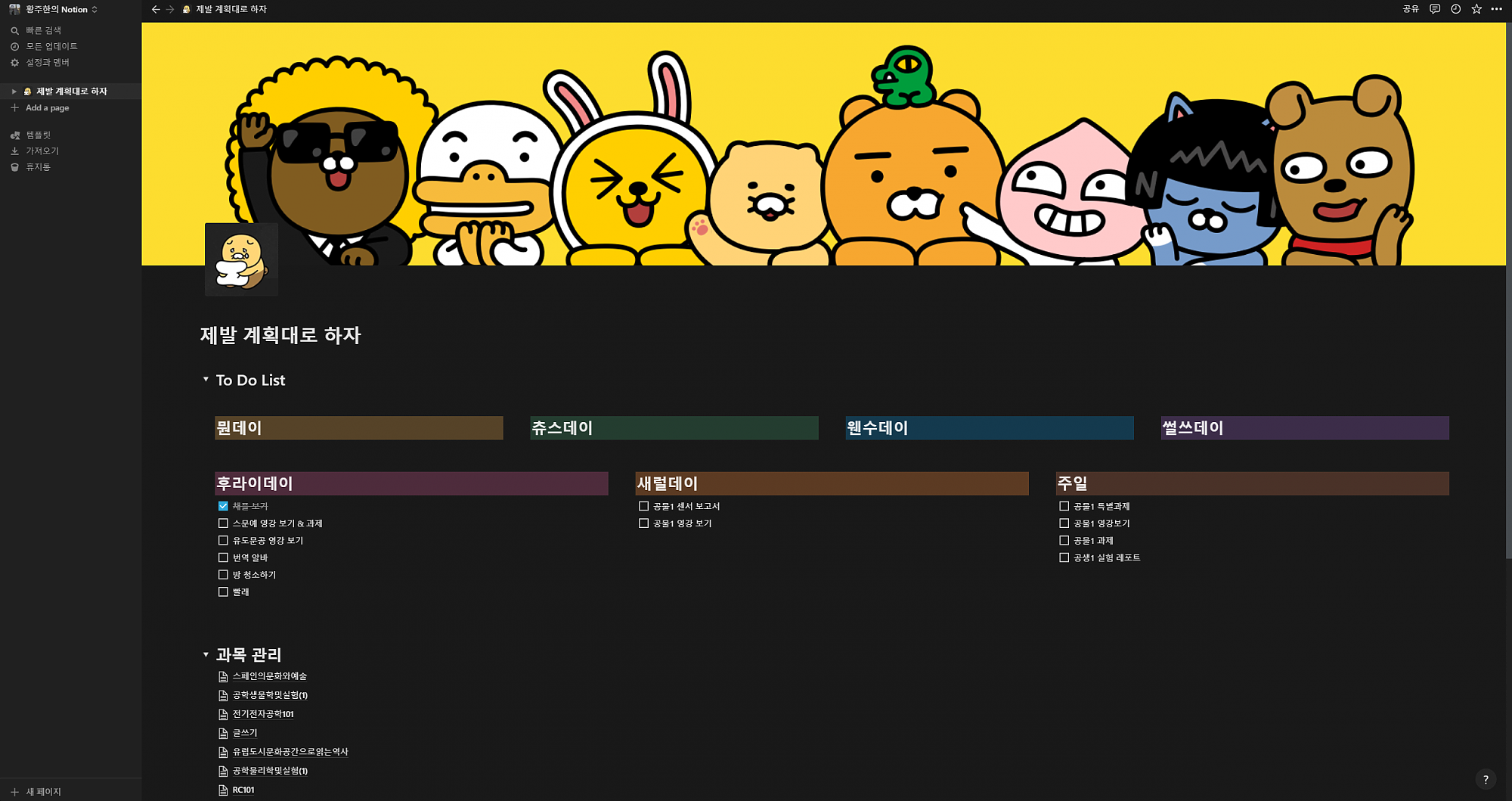Click page icon next to RC101
This screenshot has width=1512, height=801.
tap(223, 790)
